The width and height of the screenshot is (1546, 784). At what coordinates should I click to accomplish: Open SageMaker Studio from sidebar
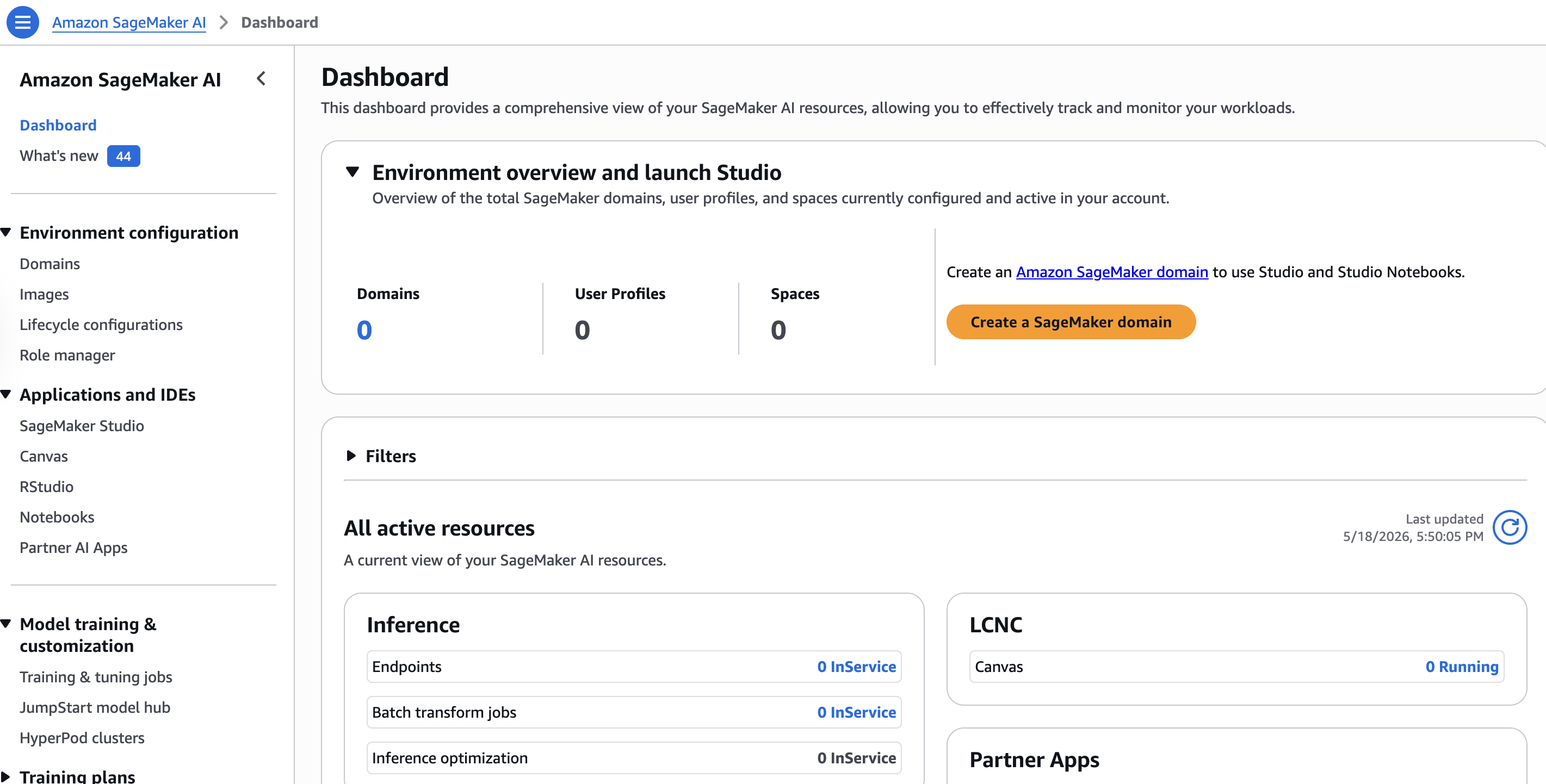tap(82, 426)
